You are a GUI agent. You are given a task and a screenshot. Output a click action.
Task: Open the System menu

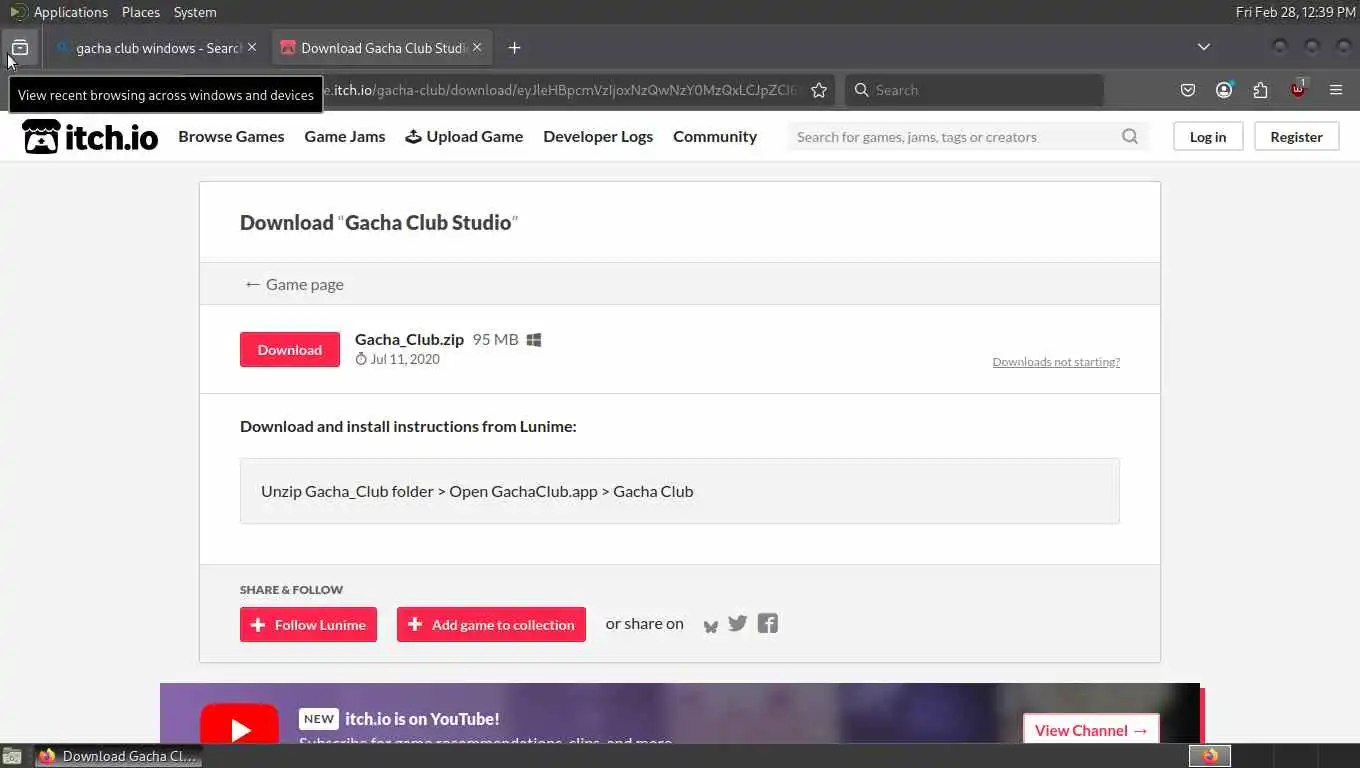point(195,12)
